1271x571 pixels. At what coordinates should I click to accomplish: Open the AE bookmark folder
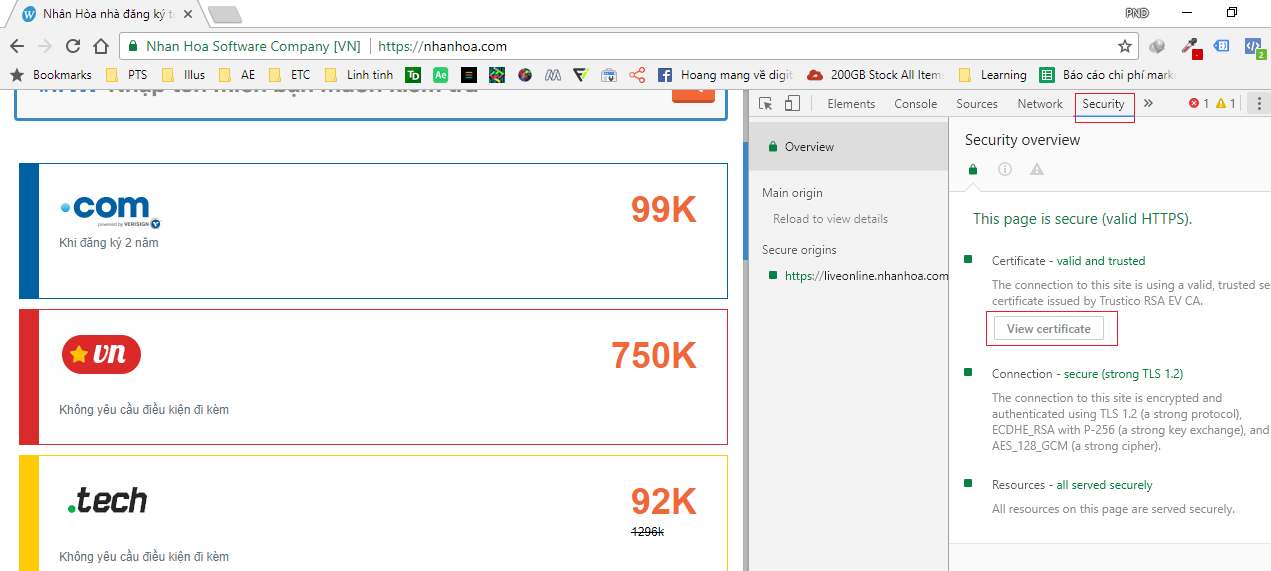237,75
